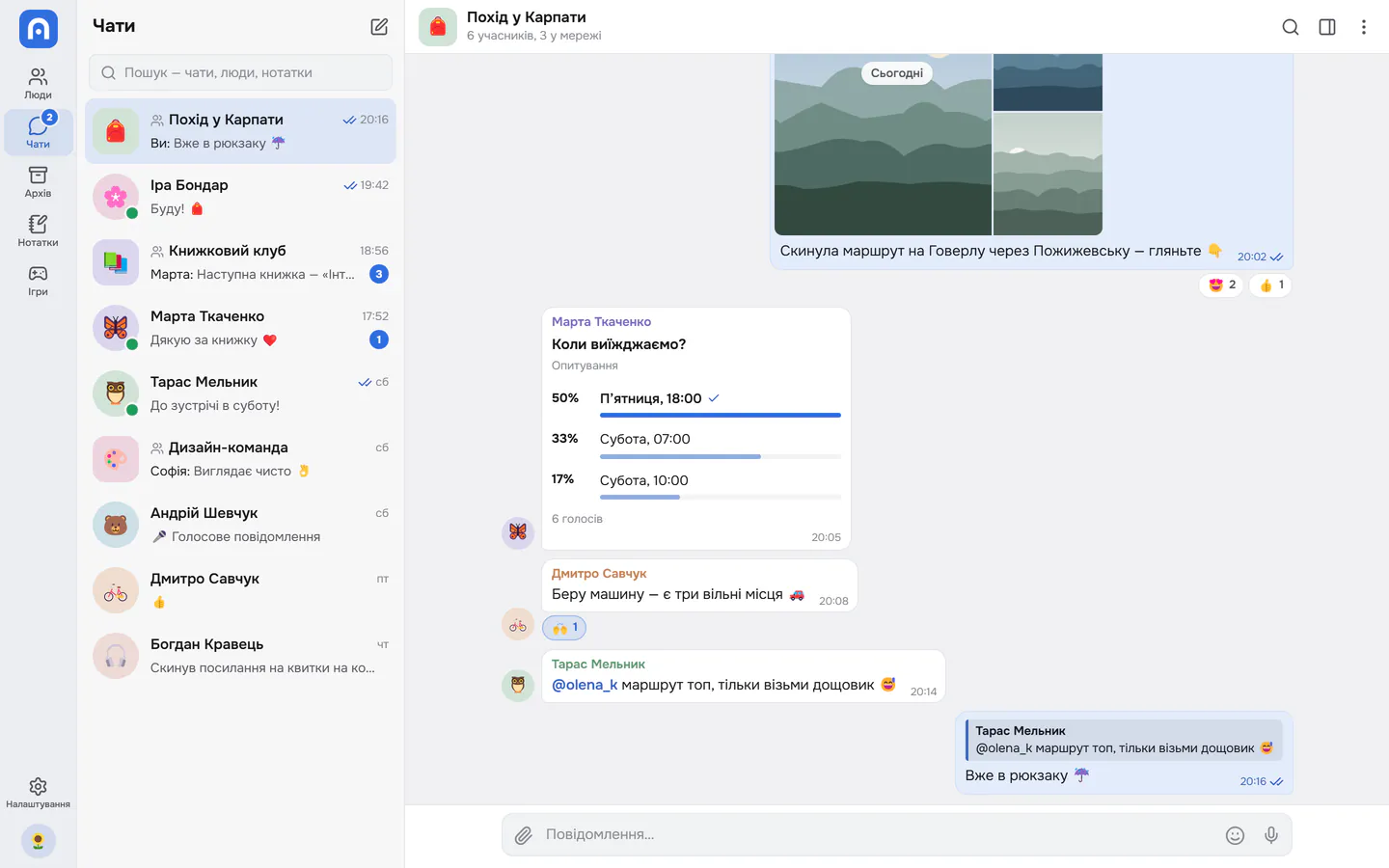Go to the Ігри games section
Viewport: 1389px width, 868px height.
(x=38, y=280)
